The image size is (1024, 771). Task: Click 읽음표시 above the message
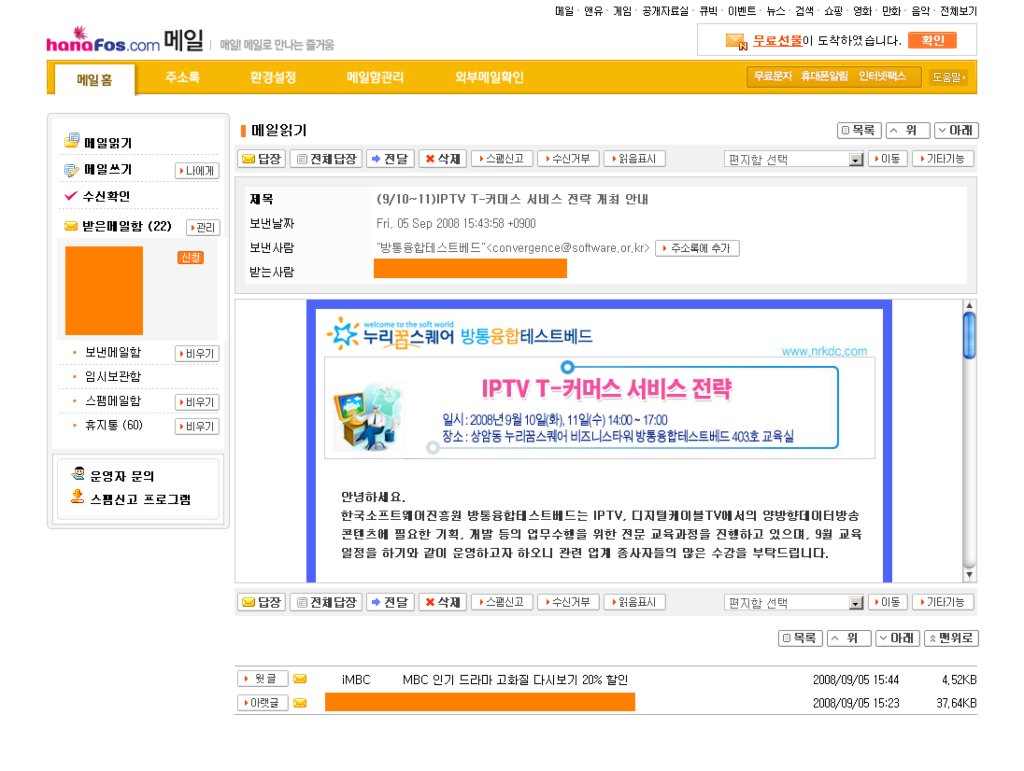pyautogui.click(x=635, y=159)
